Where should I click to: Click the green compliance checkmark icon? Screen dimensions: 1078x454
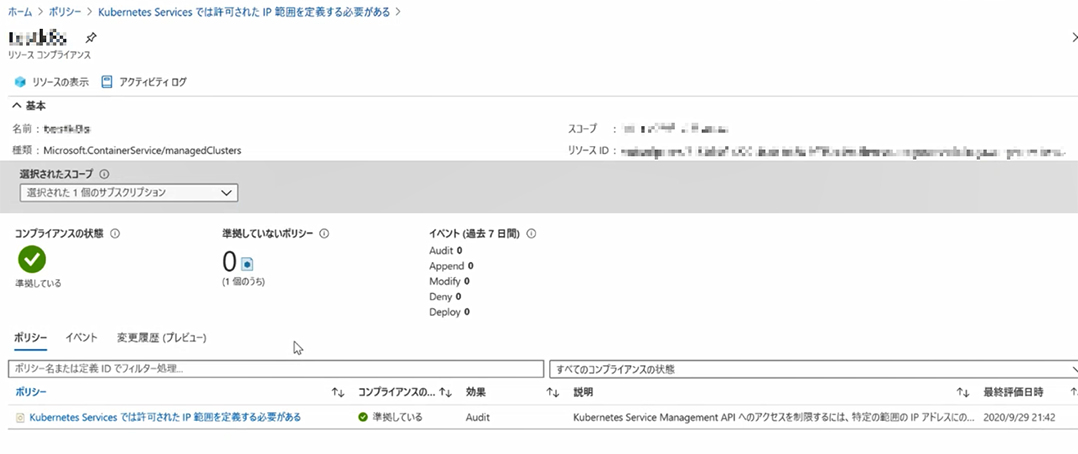point(32,260)
